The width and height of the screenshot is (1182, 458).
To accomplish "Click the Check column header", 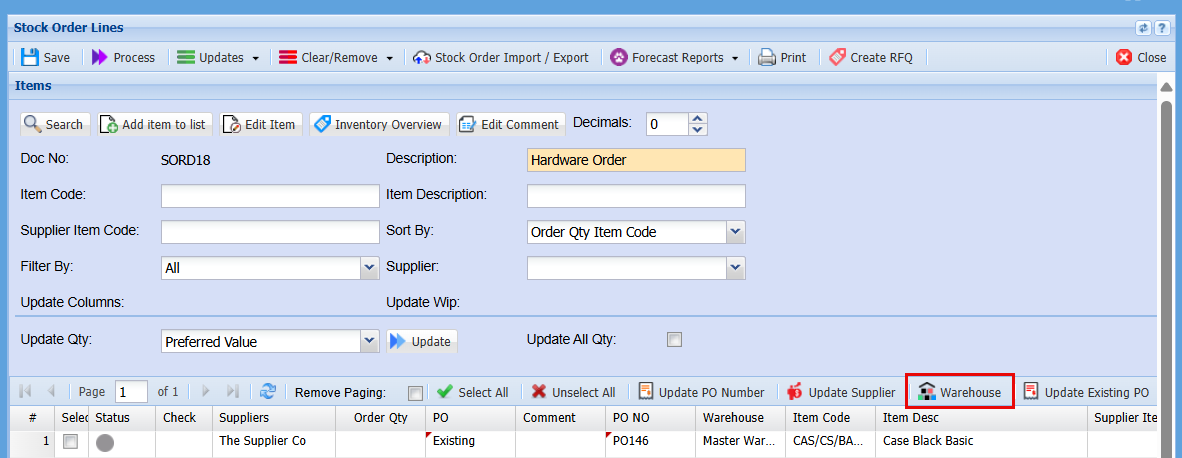I will click(x=184, y=417).
